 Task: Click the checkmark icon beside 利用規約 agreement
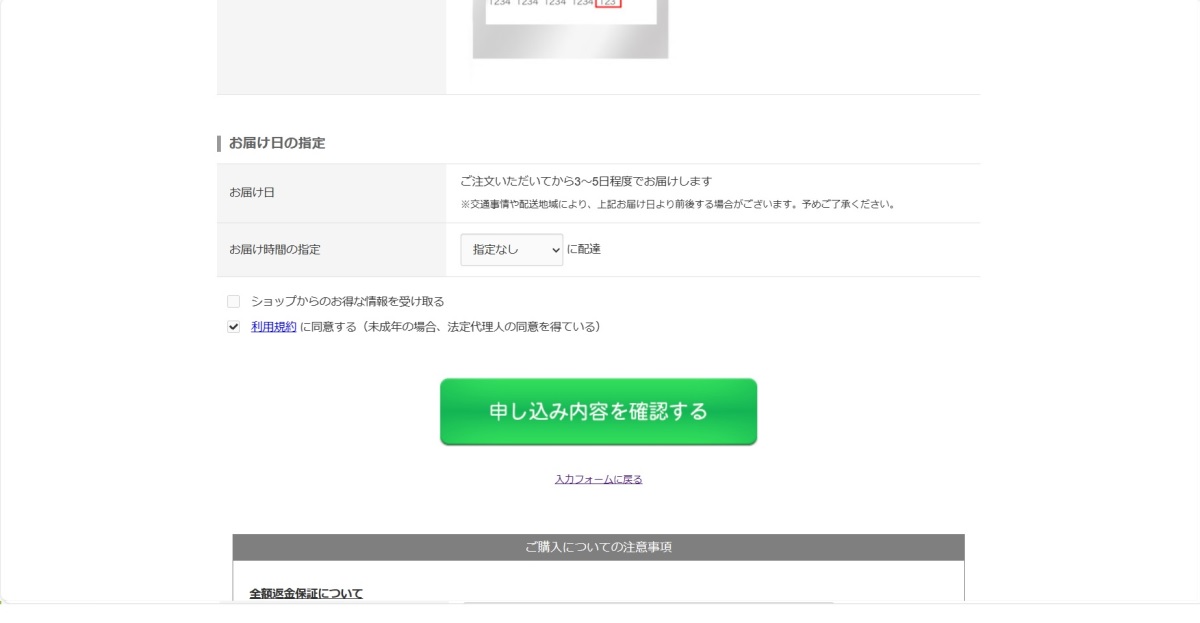[234, 326]
